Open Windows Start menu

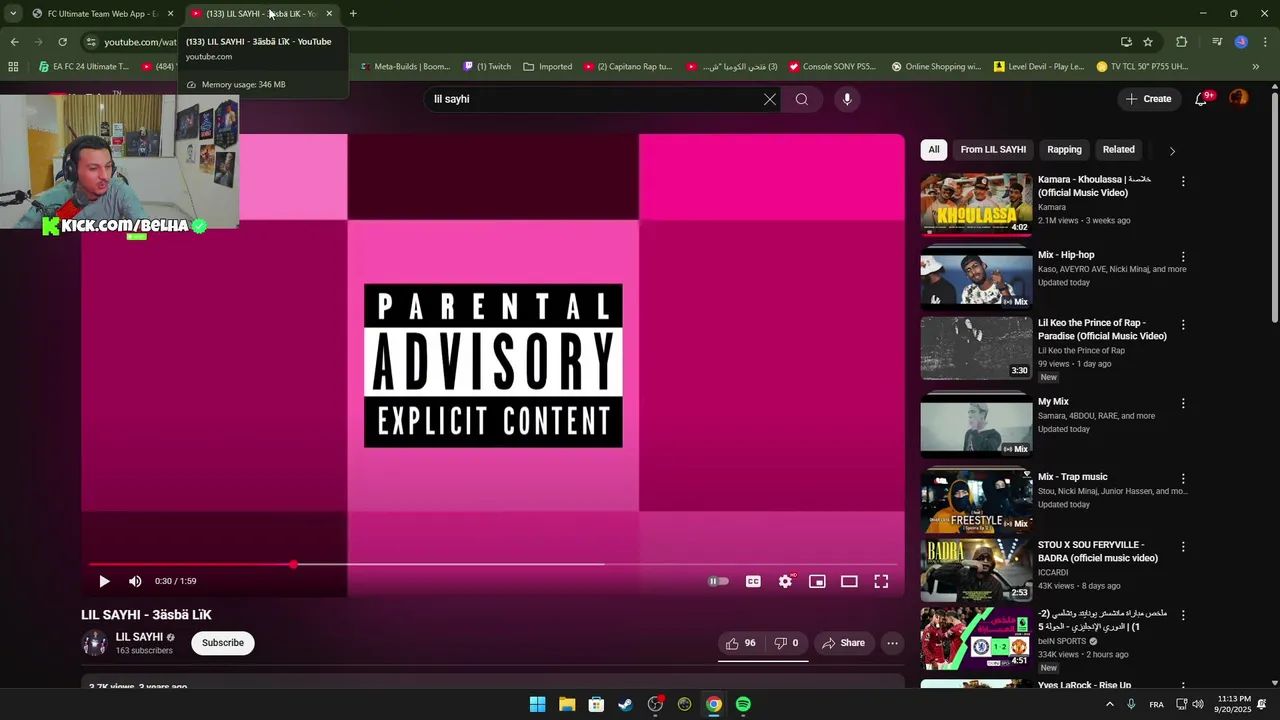538,704
